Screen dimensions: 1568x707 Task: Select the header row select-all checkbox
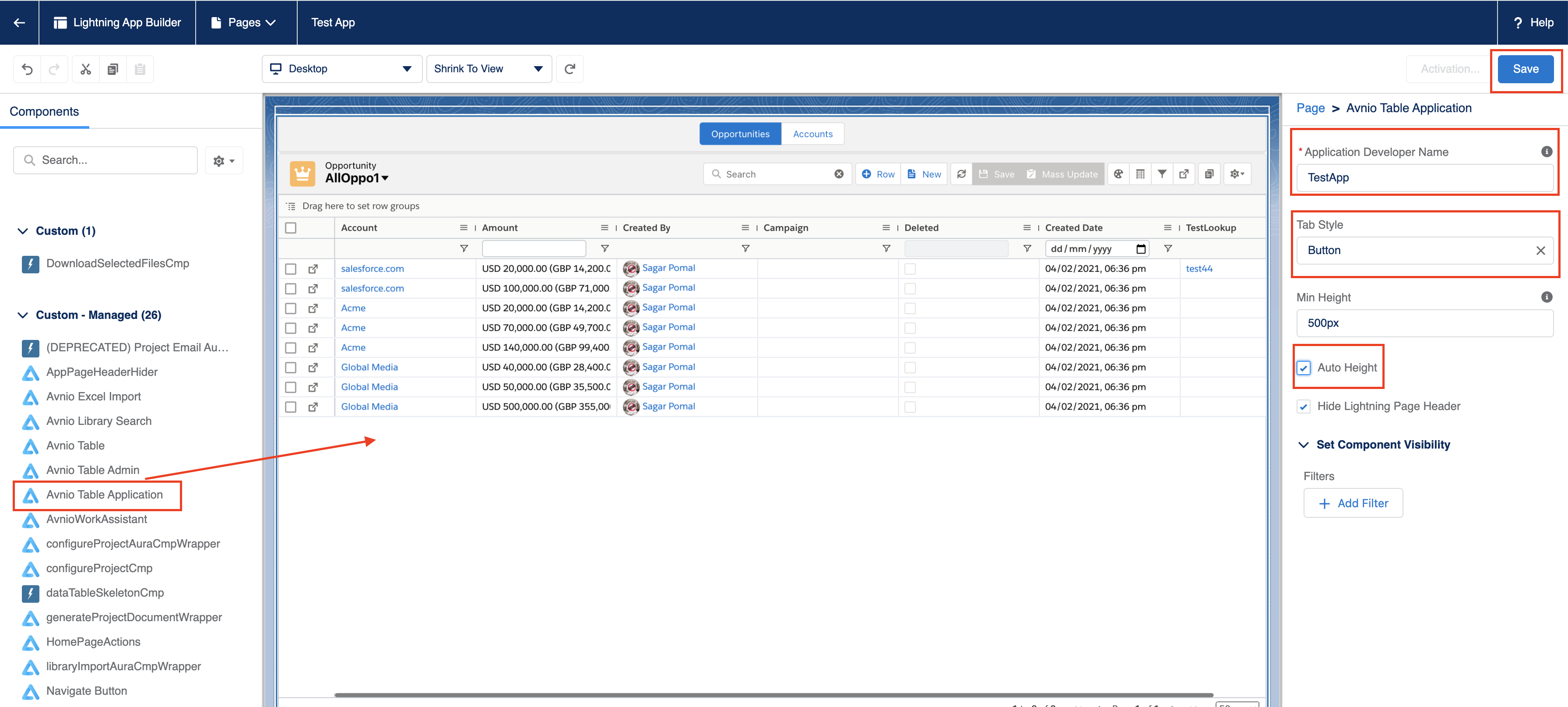coord(291,228)
